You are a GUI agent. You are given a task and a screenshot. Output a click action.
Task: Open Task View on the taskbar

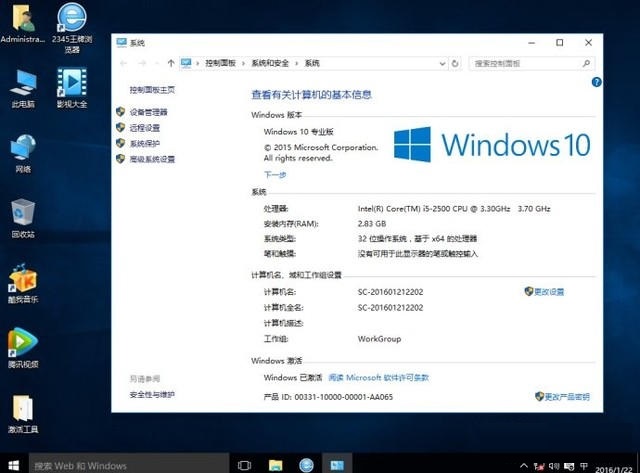point(244,465)
